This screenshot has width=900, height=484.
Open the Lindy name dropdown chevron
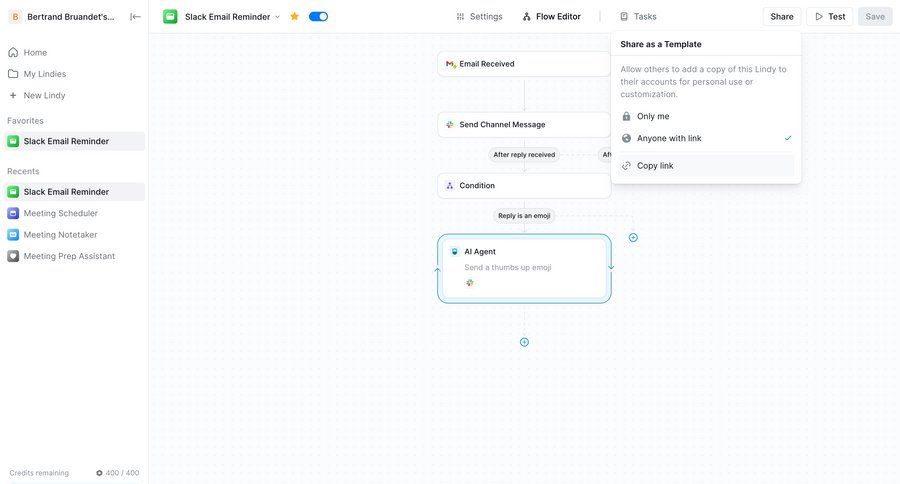(277, 17)
